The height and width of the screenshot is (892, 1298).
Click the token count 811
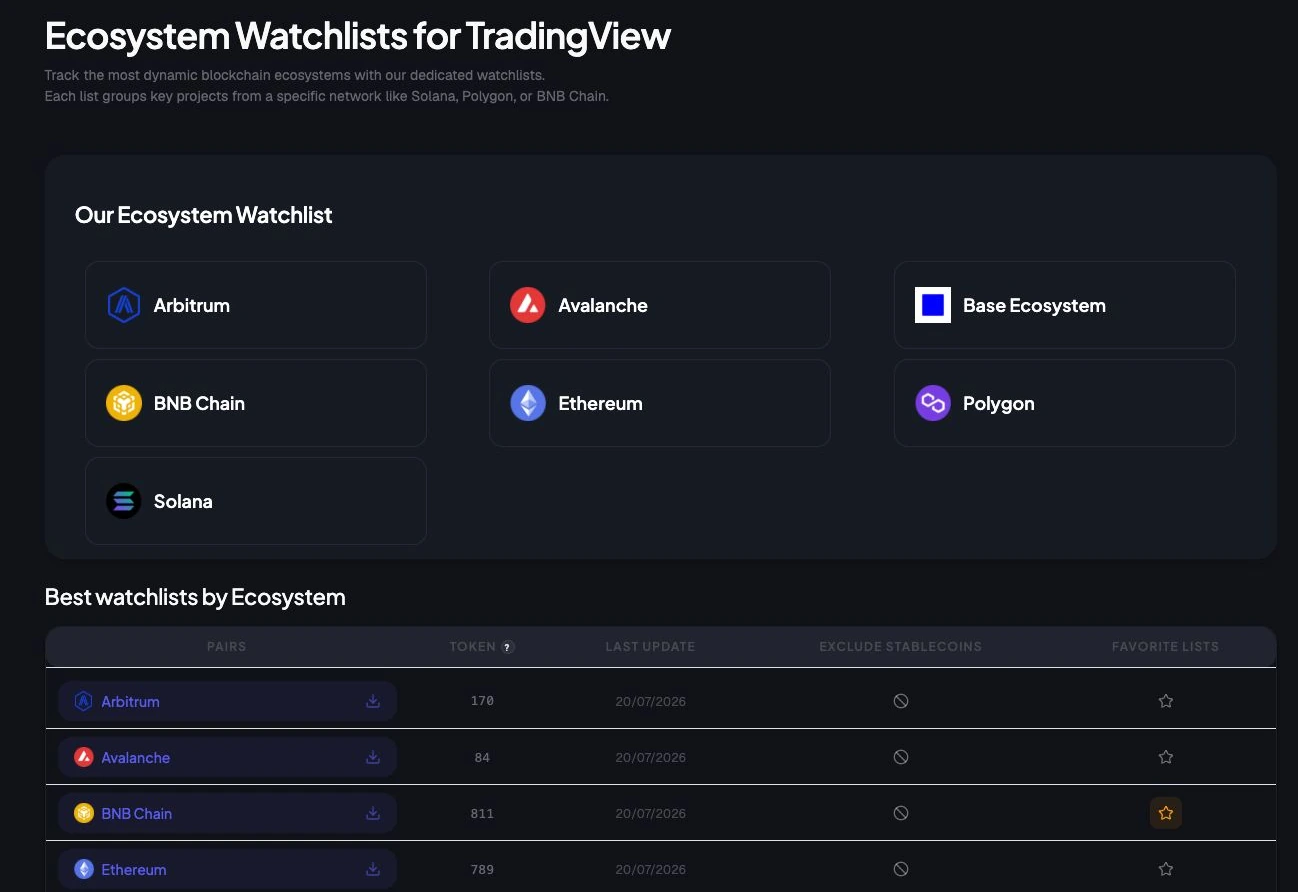482,813
